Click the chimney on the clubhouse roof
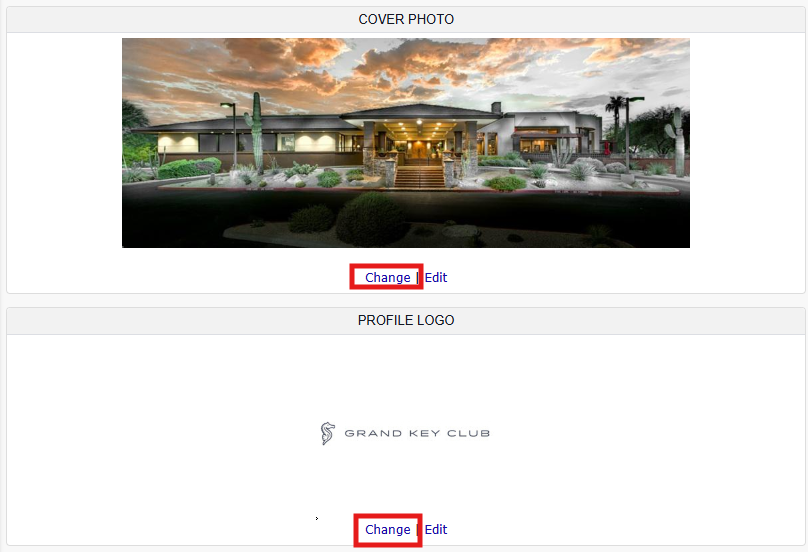This screenshot has width=808, height=552. tap(496, 107)
